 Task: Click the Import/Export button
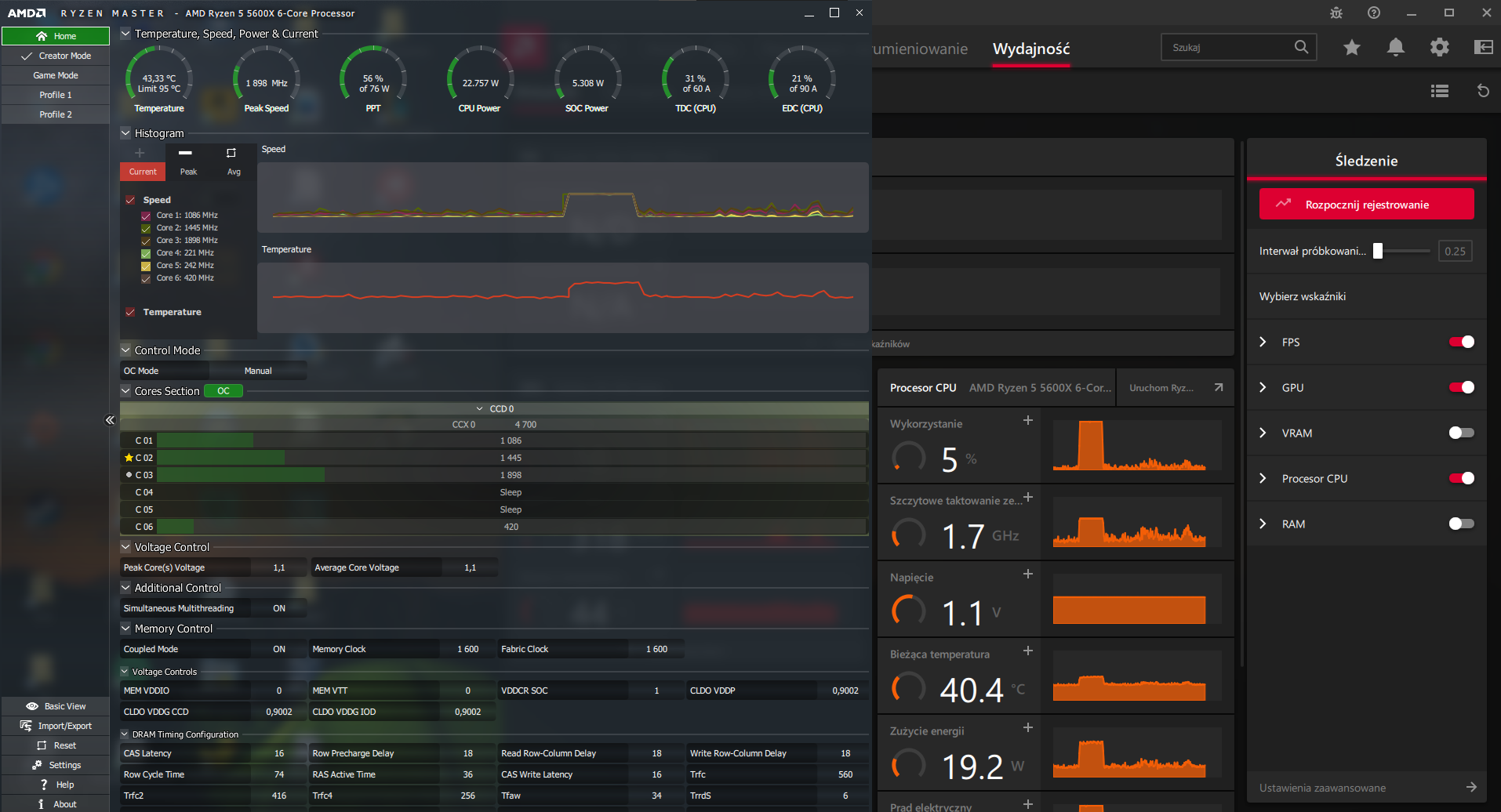pos(56,726)
